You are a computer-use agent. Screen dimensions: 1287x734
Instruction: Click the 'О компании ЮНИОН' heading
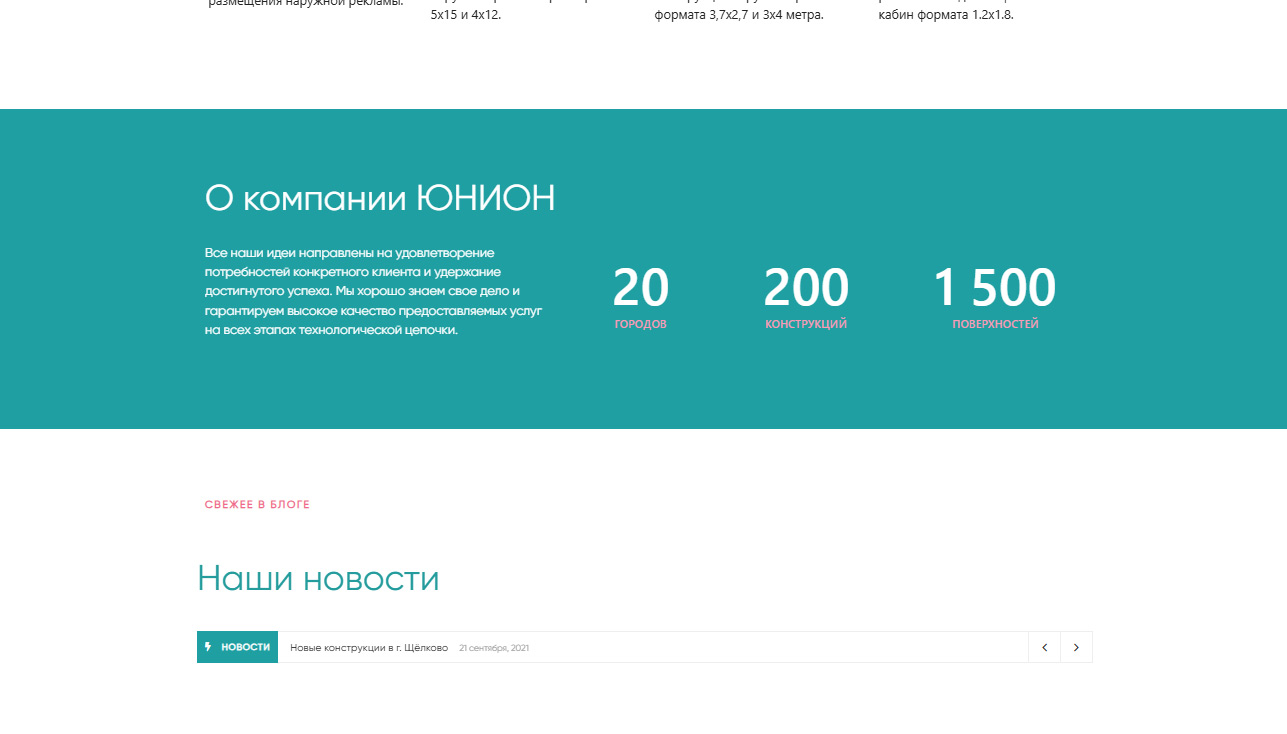(379, 199)
